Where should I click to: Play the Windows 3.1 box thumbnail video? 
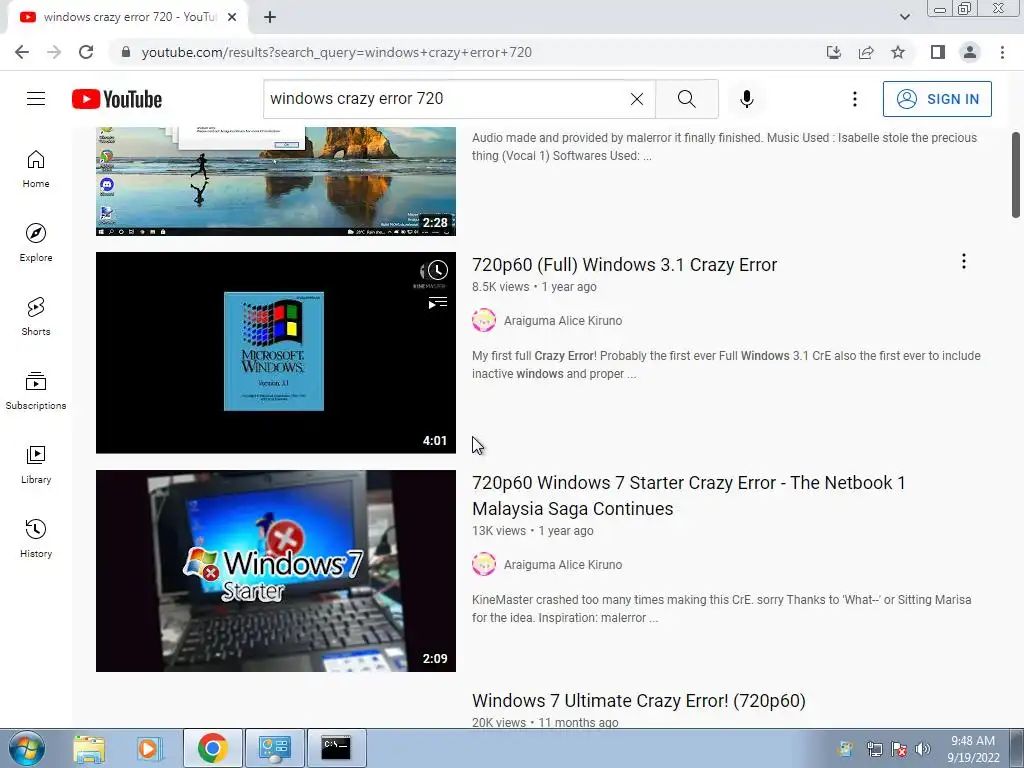coord(276,353)
